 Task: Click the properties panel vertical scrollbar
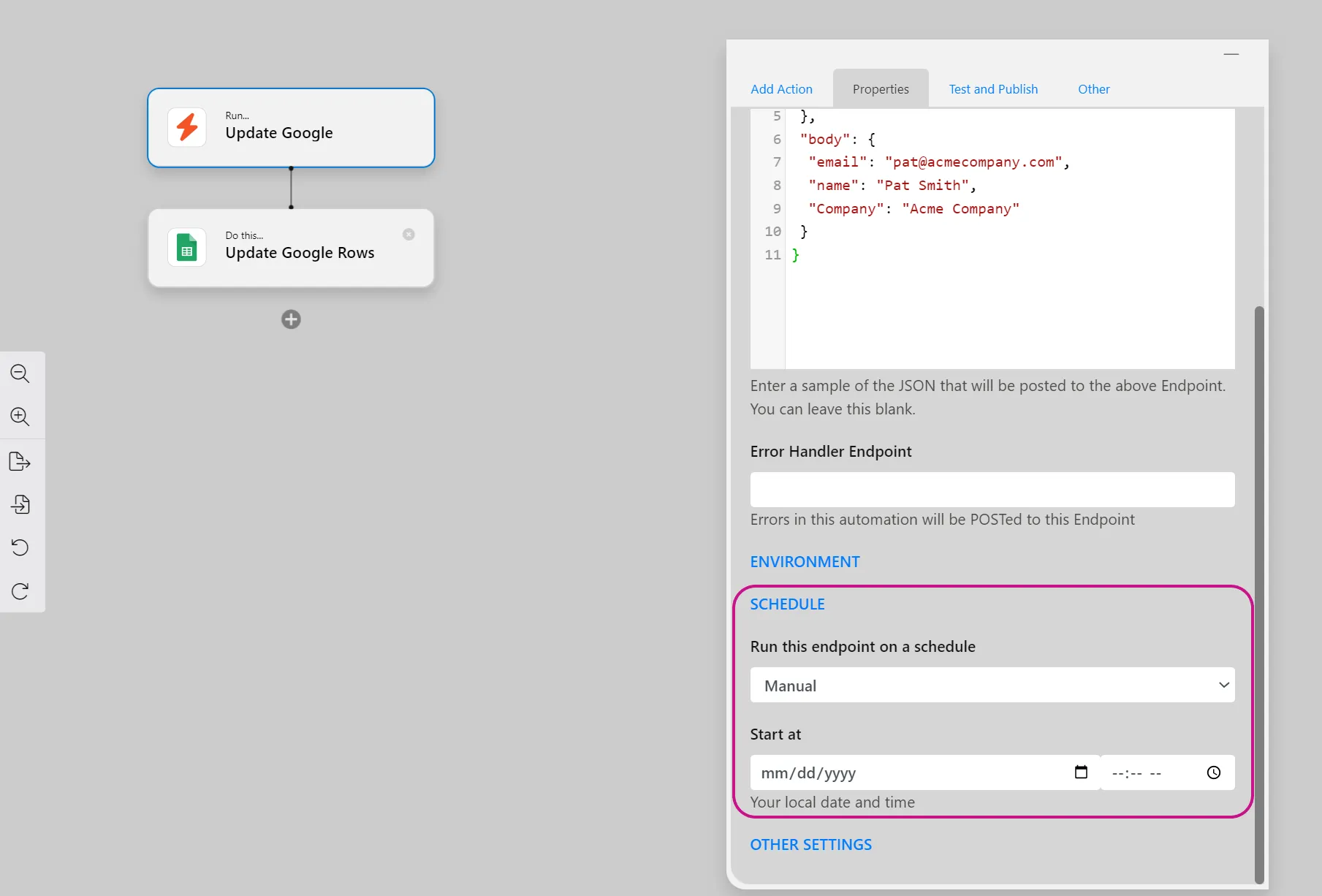pyautogui.click(x=1259, y=595)
